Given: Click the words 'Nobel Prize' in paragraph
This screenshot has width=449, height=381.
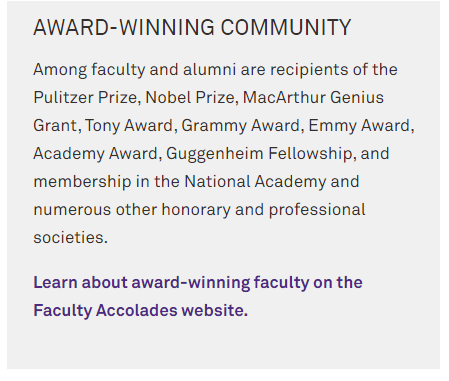Looking at the screenshot, I should coord(190,98).
